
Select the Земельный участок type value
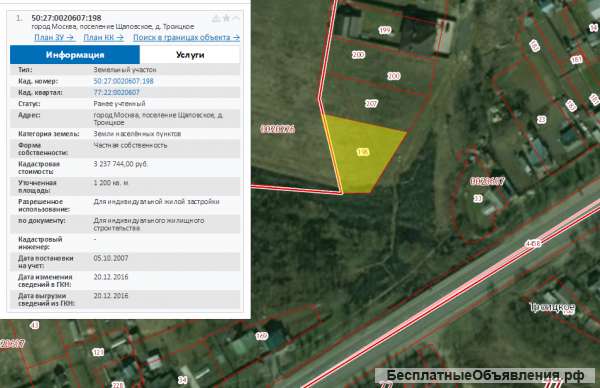pos(125,70)
